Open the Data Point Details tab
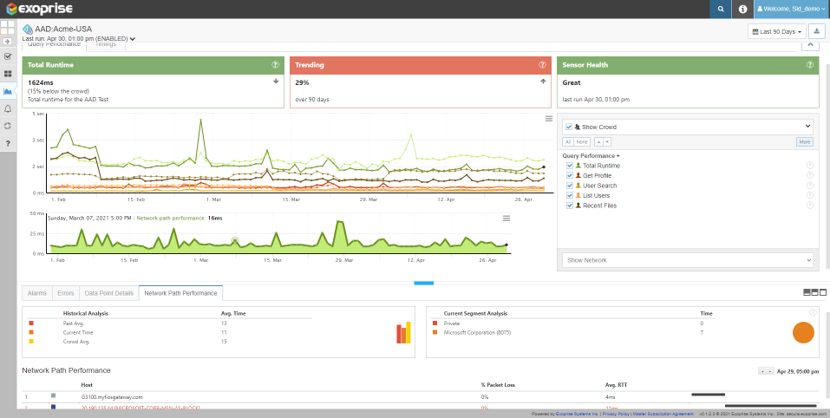 coord(109,293)
